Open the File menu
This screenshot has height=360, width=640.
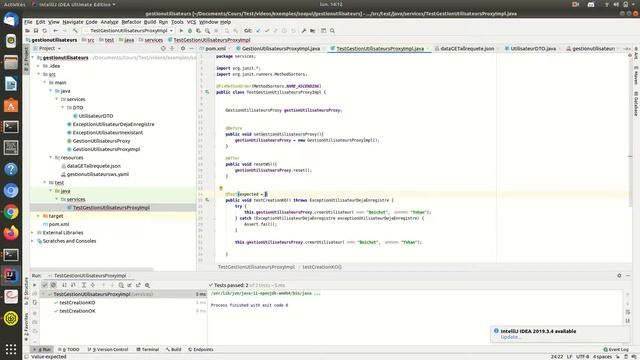[x=28, y=22]
